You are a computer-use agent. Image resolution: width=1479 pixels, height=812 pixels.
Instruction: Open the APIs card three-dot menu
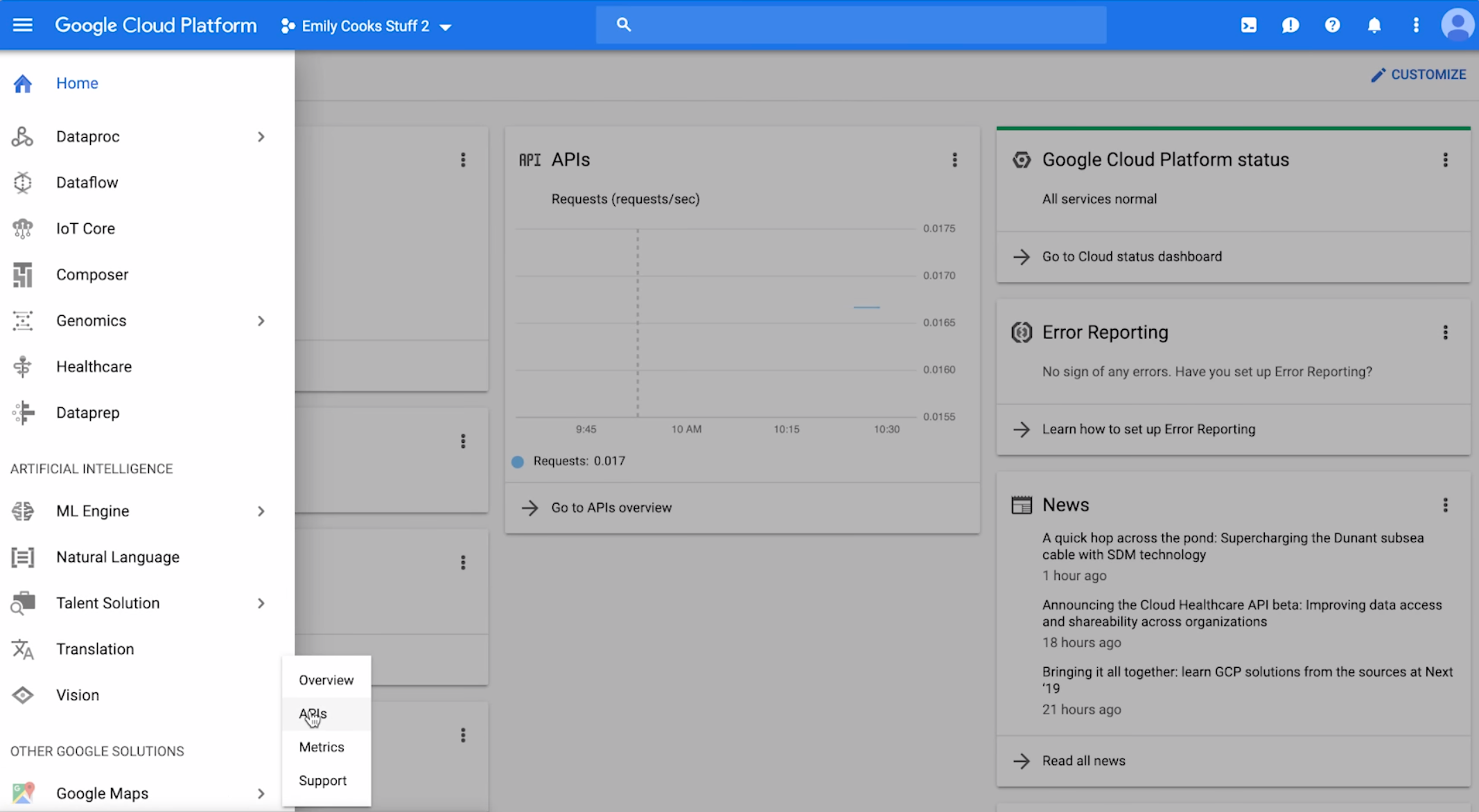coord(954,160)
